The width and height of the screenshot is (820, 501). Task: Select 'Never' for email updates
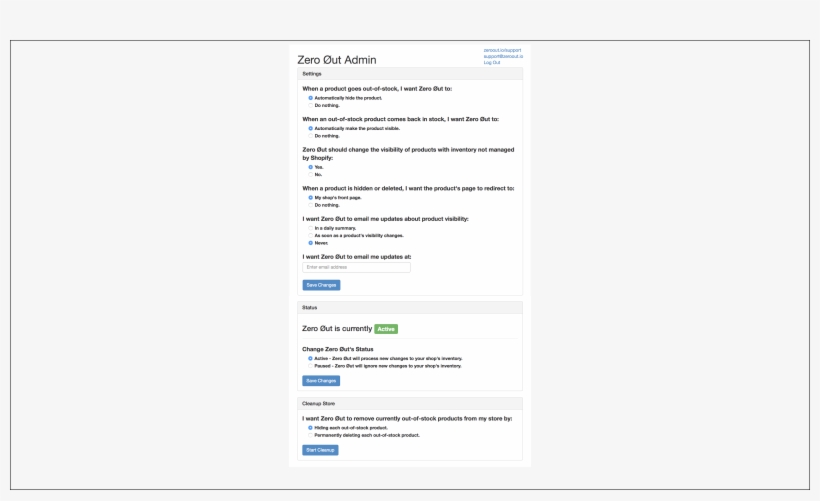click(x=310, y=242)
